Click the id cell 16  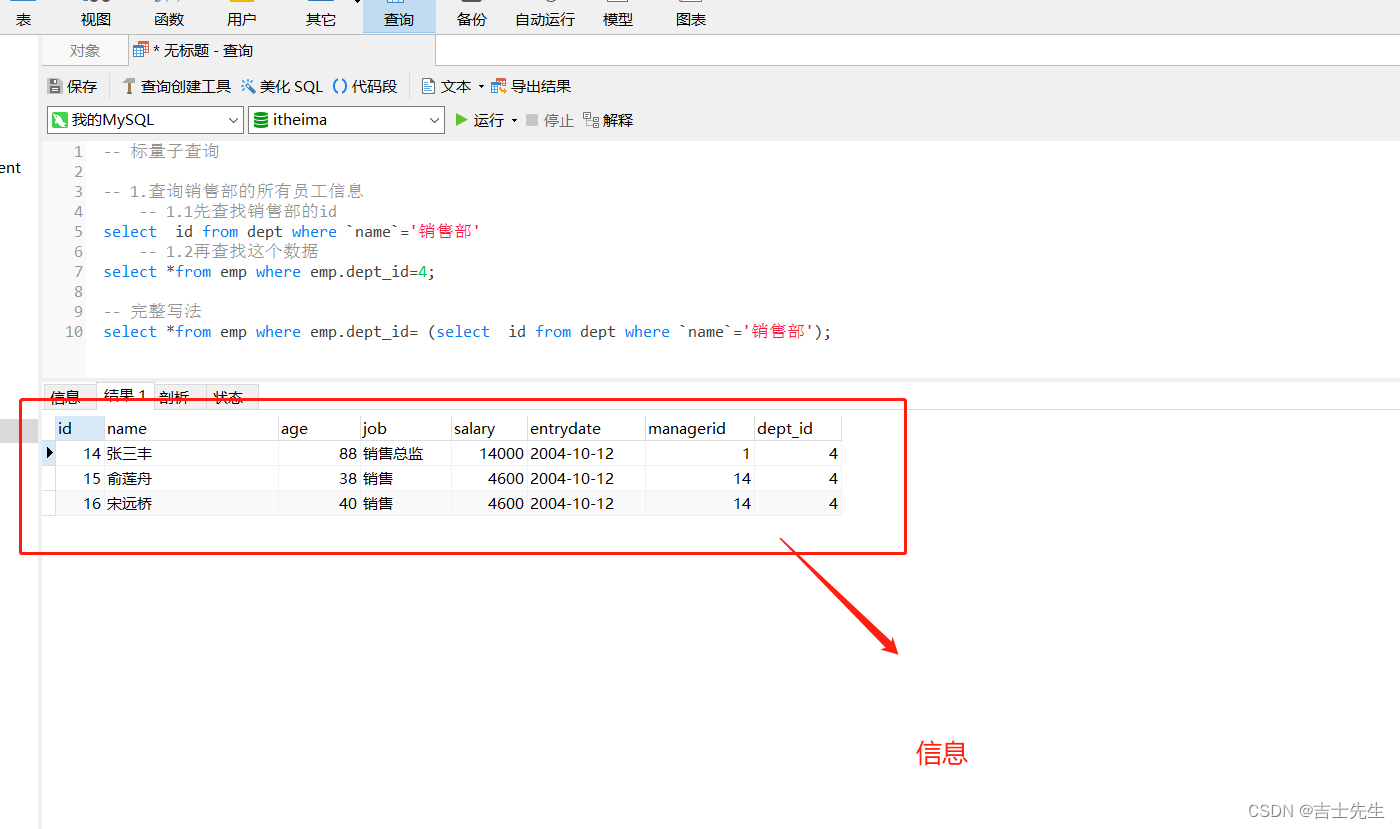[80, 503]
